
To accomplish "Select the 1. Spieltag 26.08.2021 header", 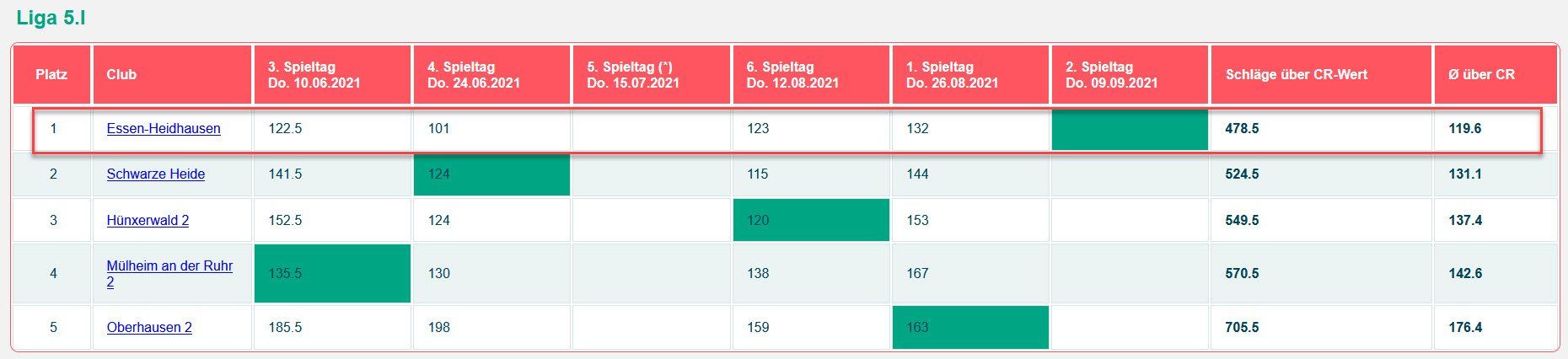I will pos(952,75).
